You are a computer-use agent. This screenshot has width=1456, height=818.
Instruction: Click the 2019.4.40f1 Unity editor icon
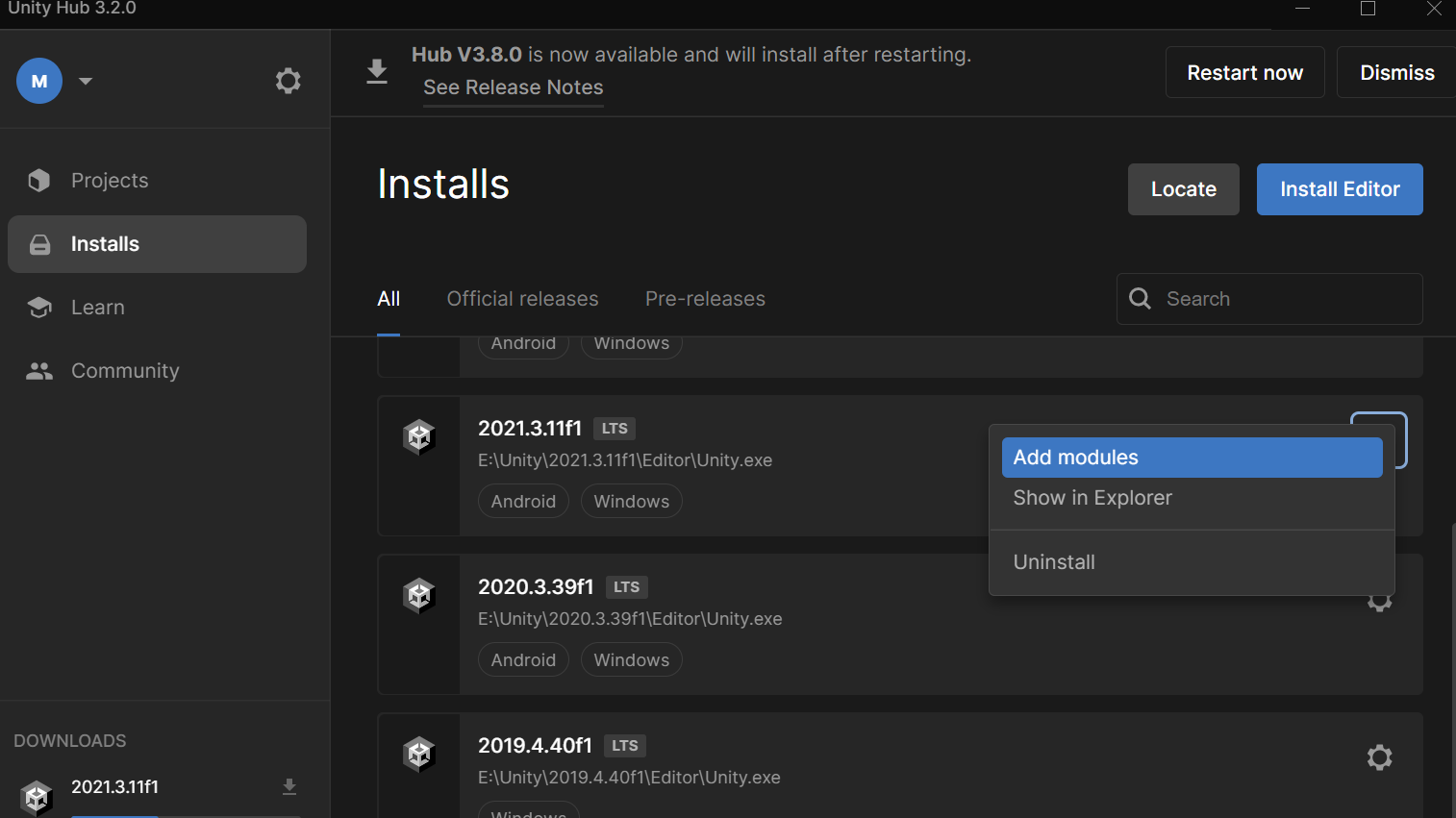click(419, 755)
